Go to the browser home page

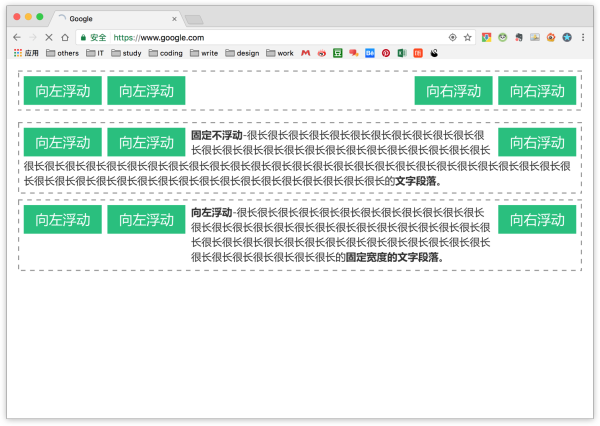tap(64, 37)
